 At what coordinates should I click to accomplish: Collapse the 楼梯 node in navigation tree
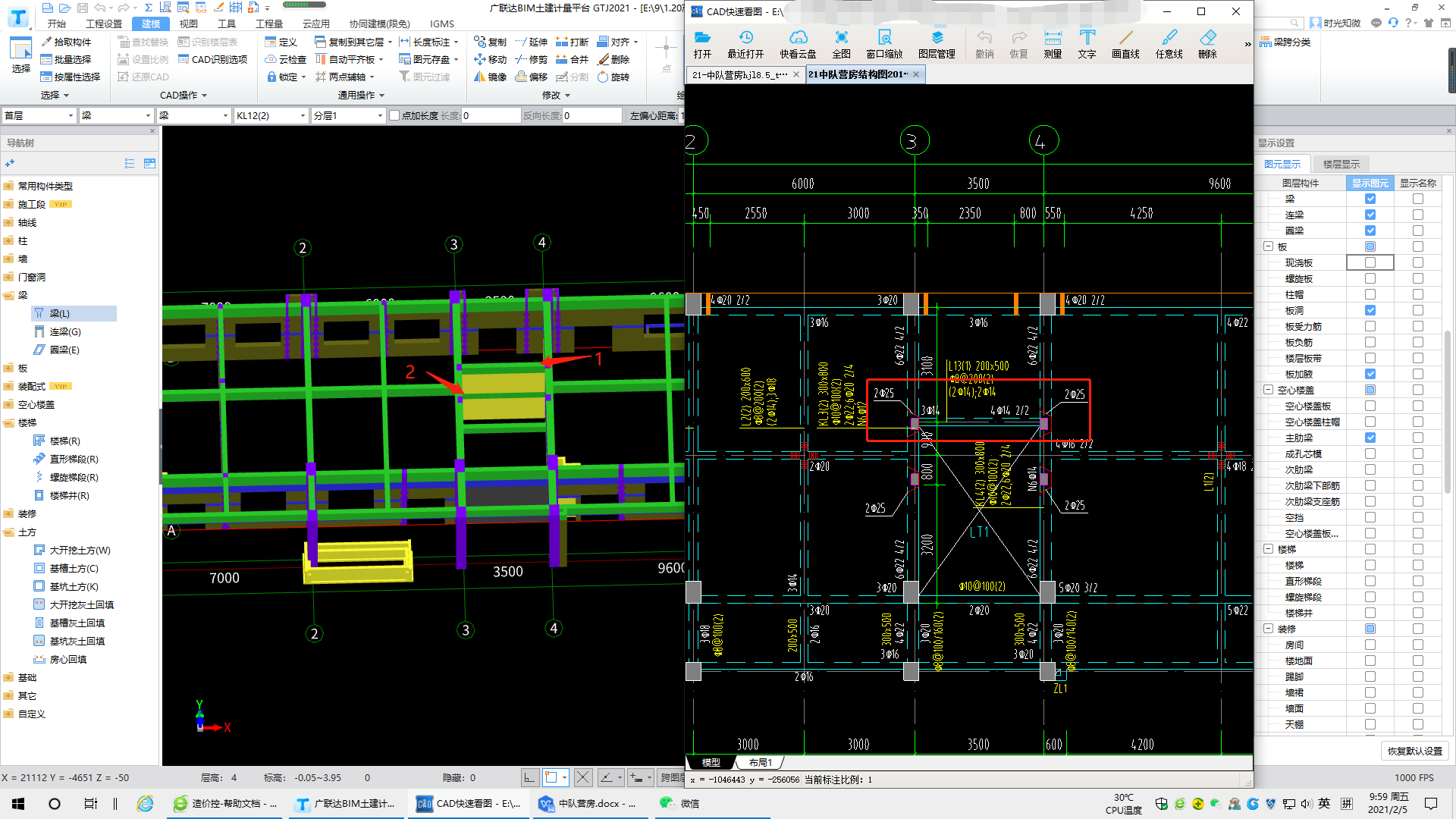pyautogui.click(x=8, y=422)
